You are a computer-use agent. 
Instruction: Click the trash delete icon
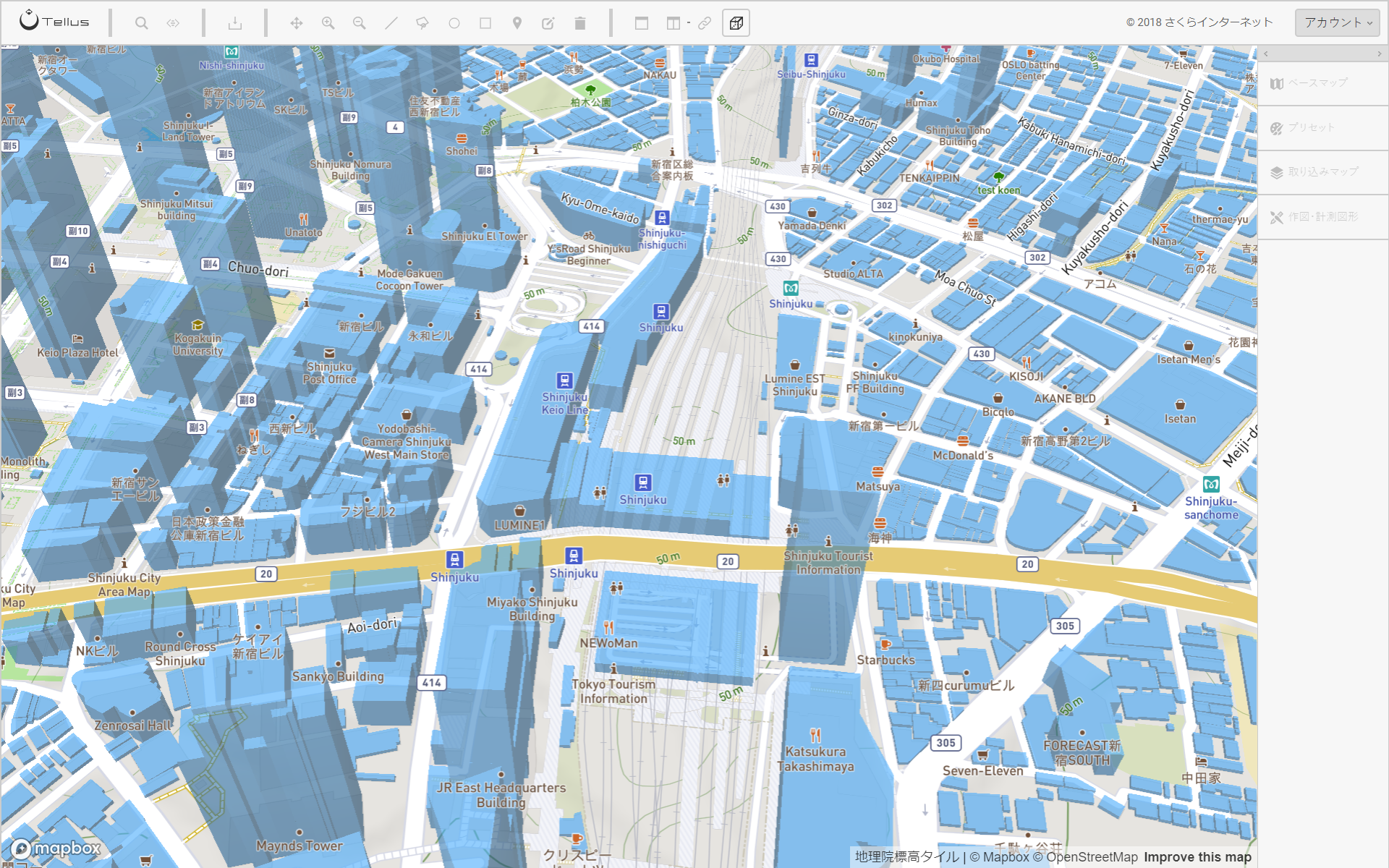coord(579,23)
